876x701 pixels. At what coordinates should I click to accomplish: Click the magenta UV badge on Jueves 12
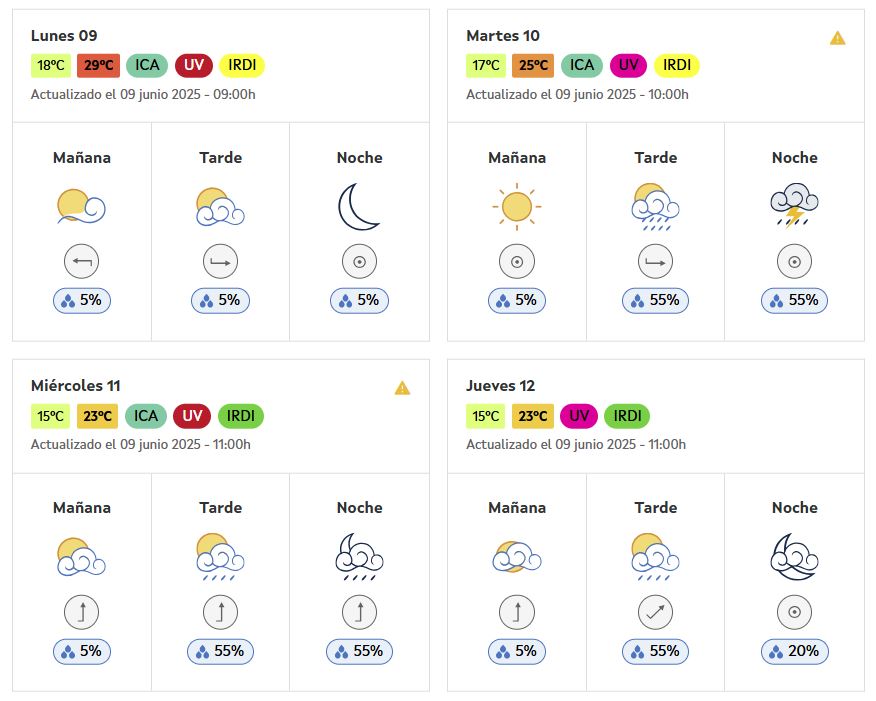pyautogui.click(x=579, y=416)
